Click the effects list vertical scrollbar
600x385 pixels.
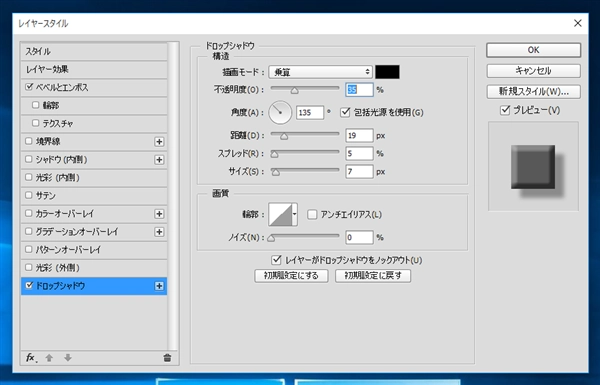tap(173, 196)
